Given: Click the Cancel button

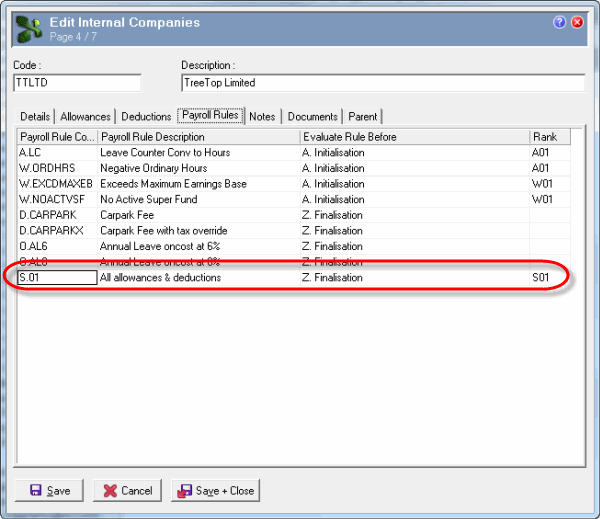Looking at the screenshot, I should (x=127, y=490).
